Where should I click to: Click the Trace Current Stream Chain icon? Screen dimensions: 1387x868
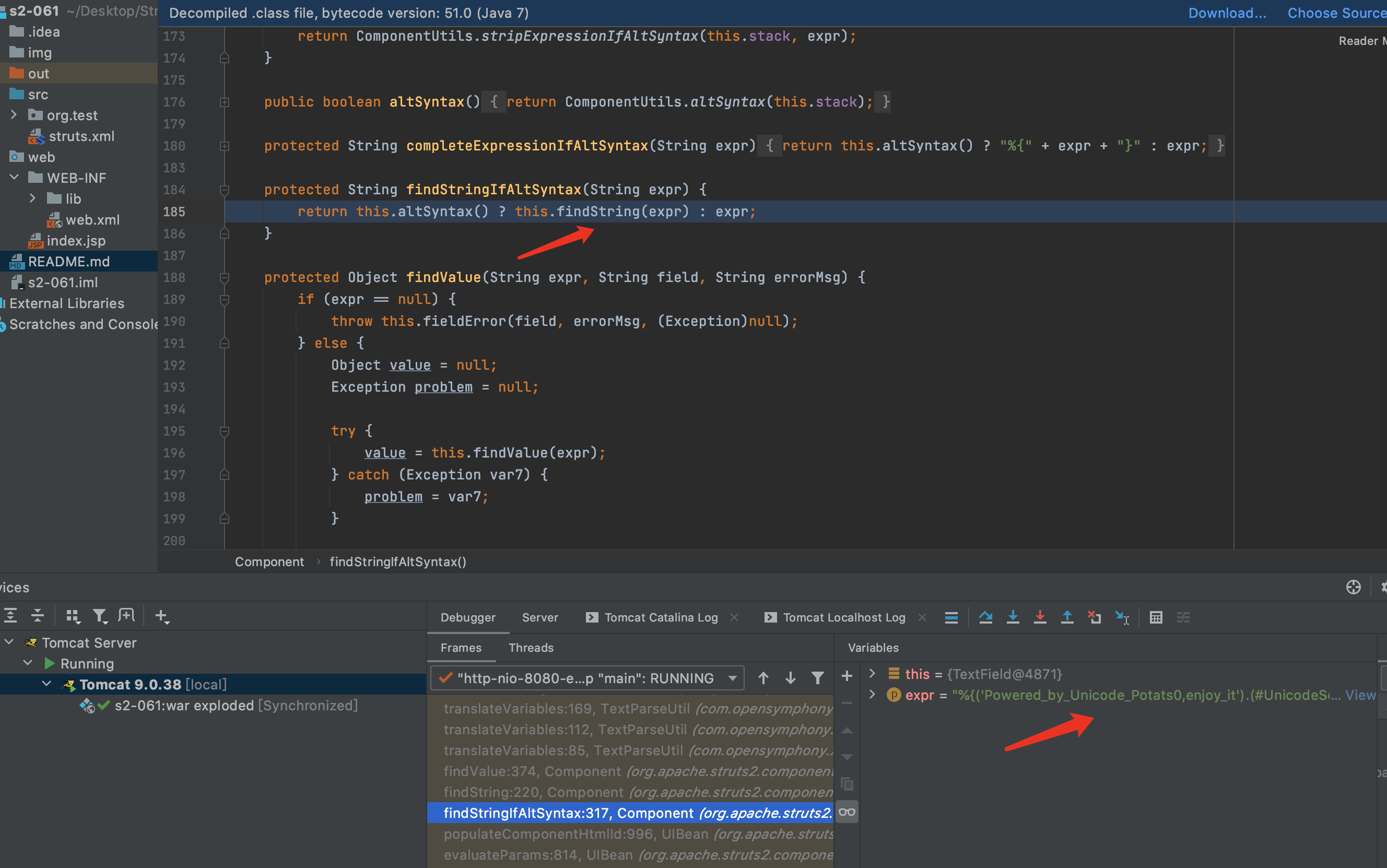[1183, 618]
